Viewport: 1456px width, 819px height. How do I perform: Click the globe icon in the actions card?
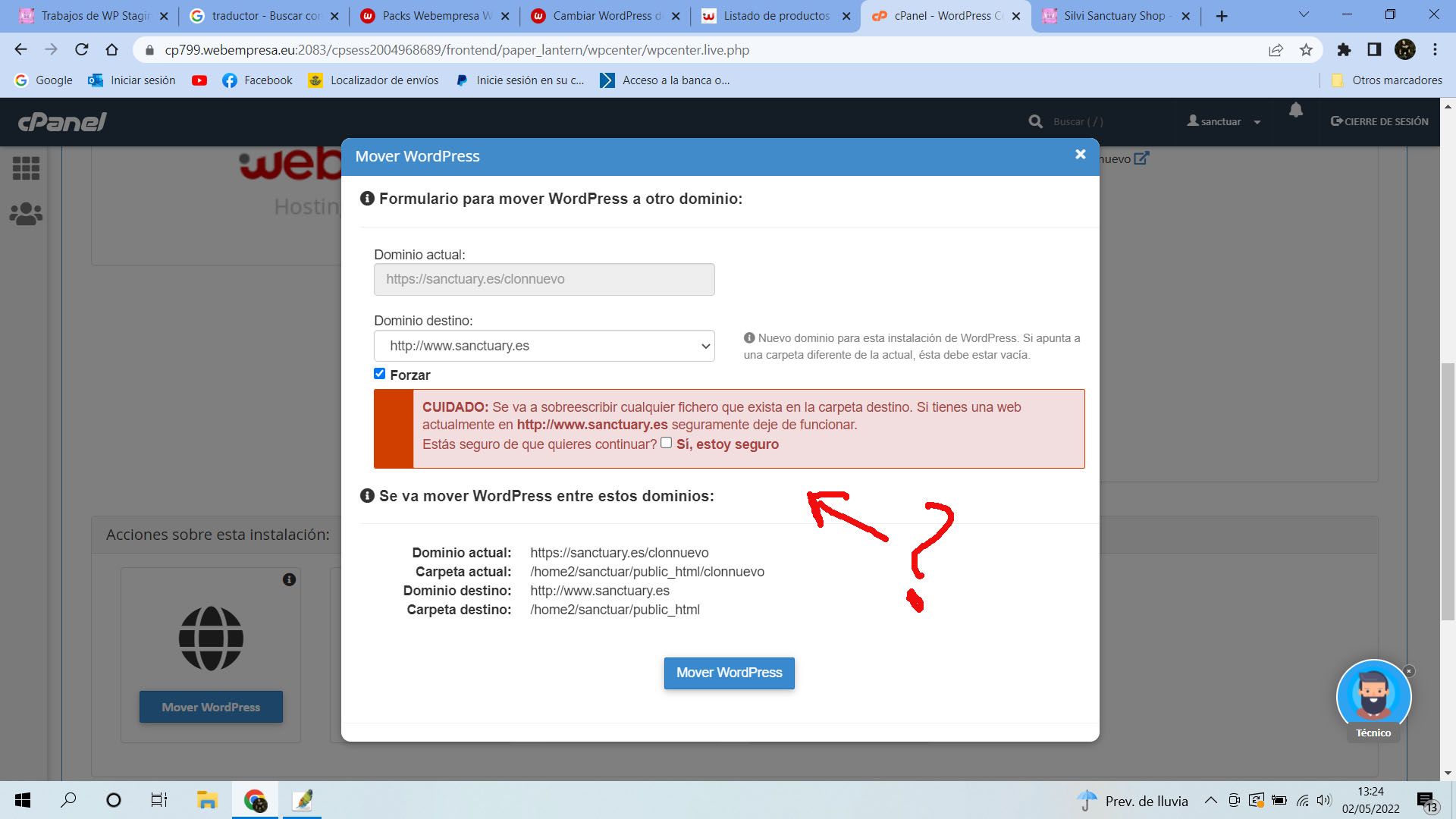(211, 639)
